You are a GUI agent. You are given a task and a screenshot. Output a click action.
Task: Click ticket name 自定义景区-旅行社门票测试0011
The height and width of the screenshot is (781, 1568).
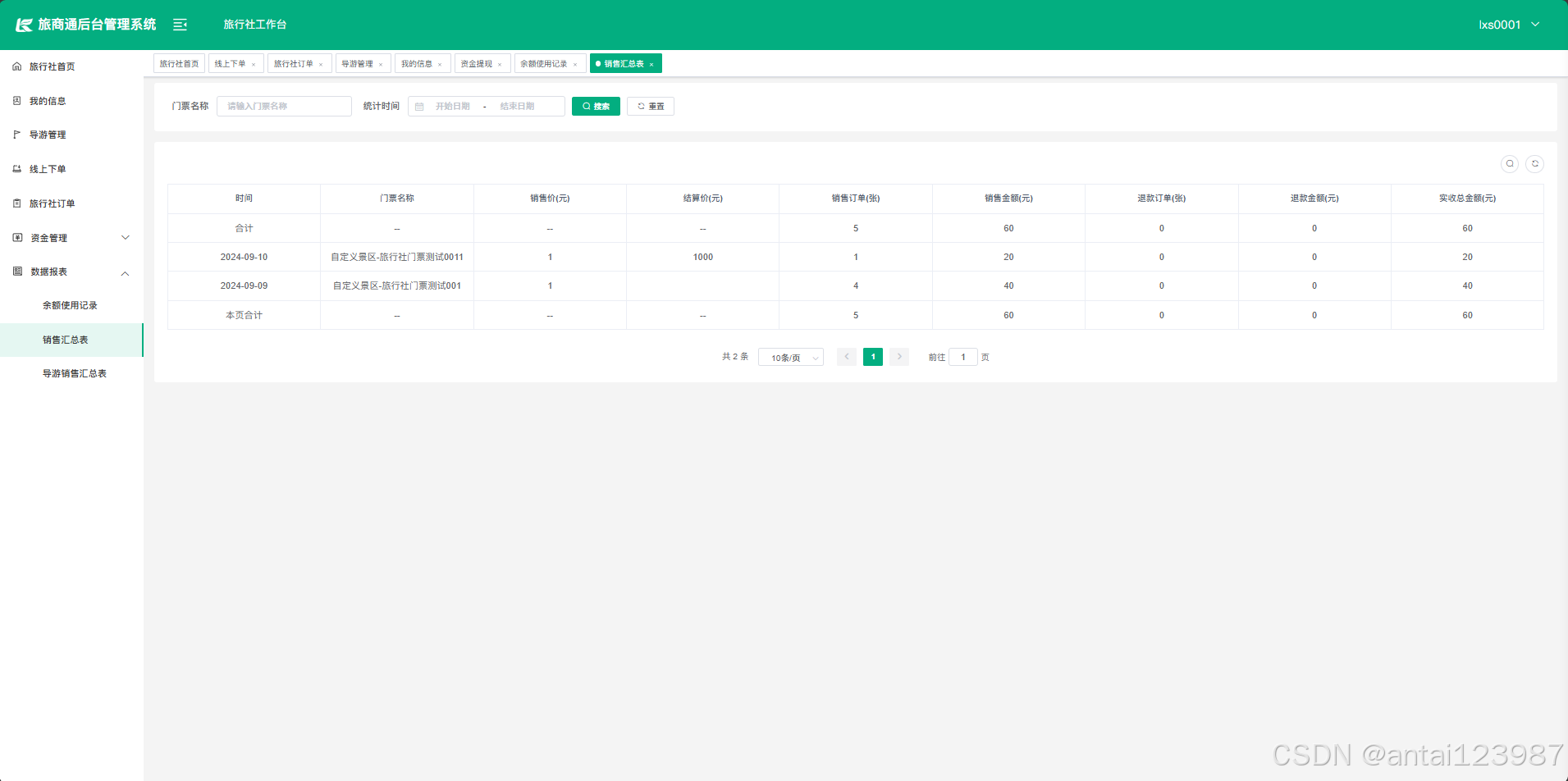[397, 257]
